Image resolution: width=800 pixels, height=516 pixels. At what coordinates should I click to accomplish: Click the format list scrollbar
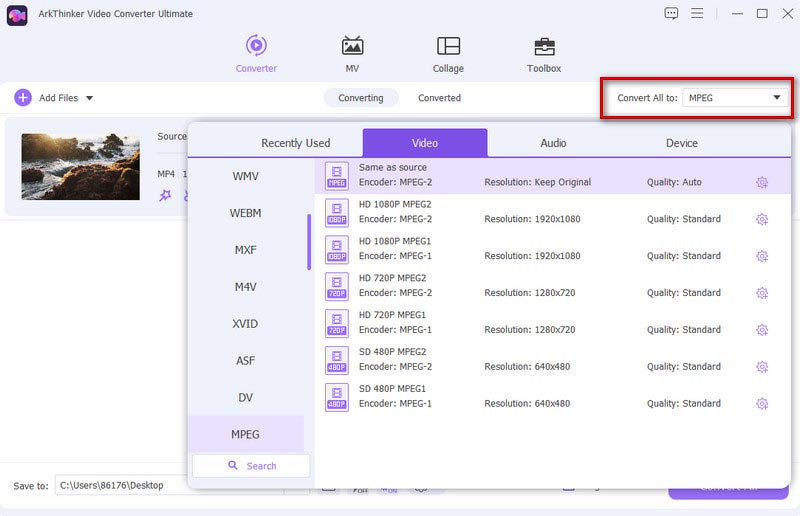click(309, 242)
